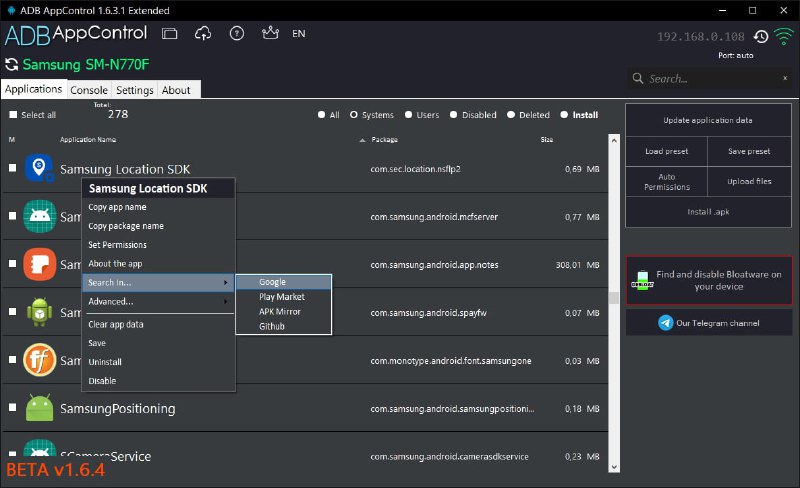
Task: Click the orange Samsung Notes app icon
Action: (x=39, y=264)
